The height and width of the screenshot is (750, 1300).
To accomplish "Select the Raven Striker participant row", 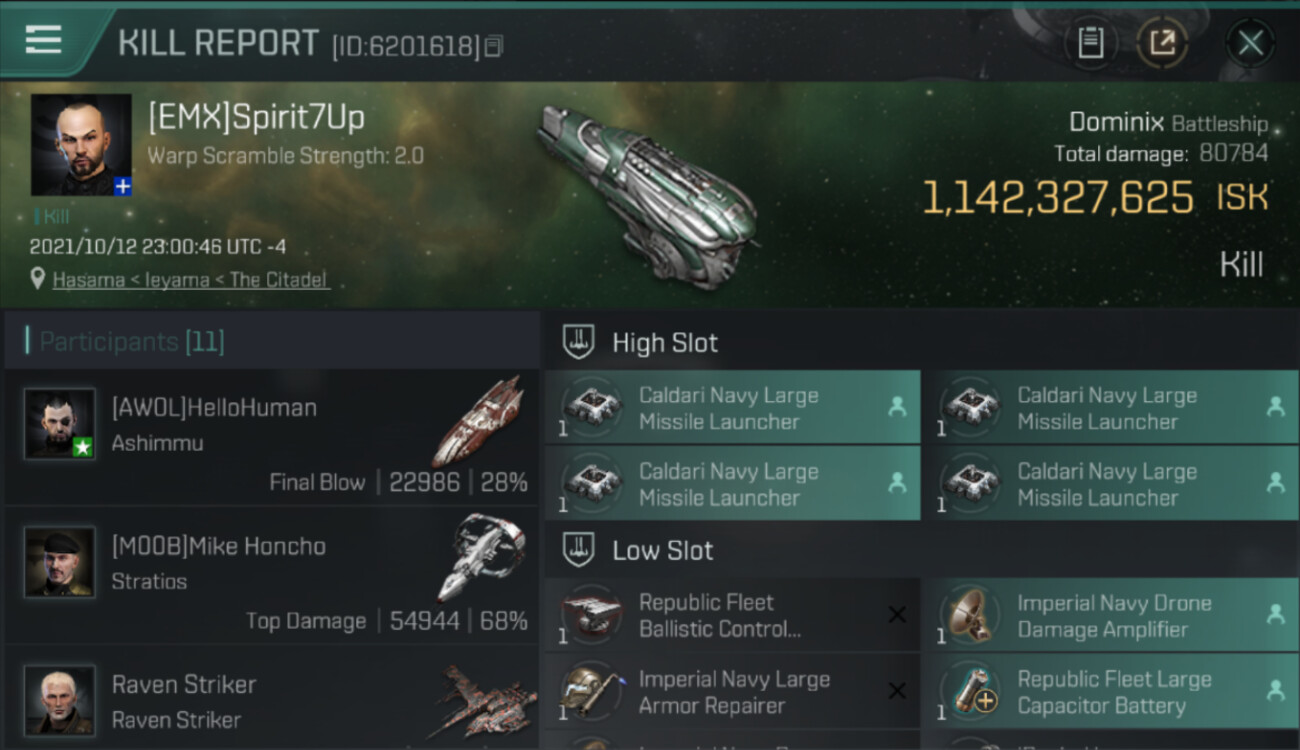I will tap(270, 700).
